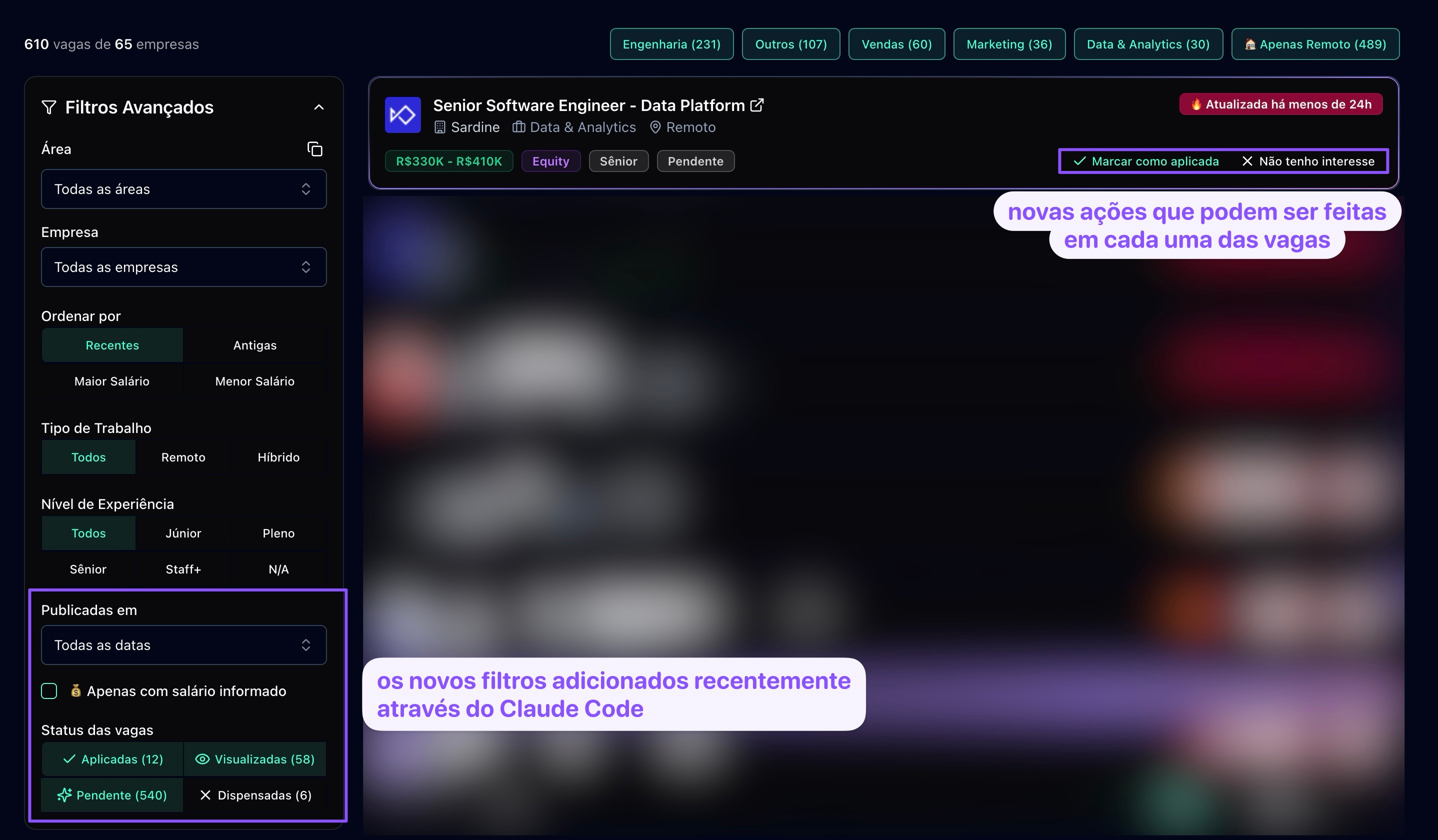Click Não tenho interesse button
Viewport: 1438px width, 840px height.
(1308, 161)
